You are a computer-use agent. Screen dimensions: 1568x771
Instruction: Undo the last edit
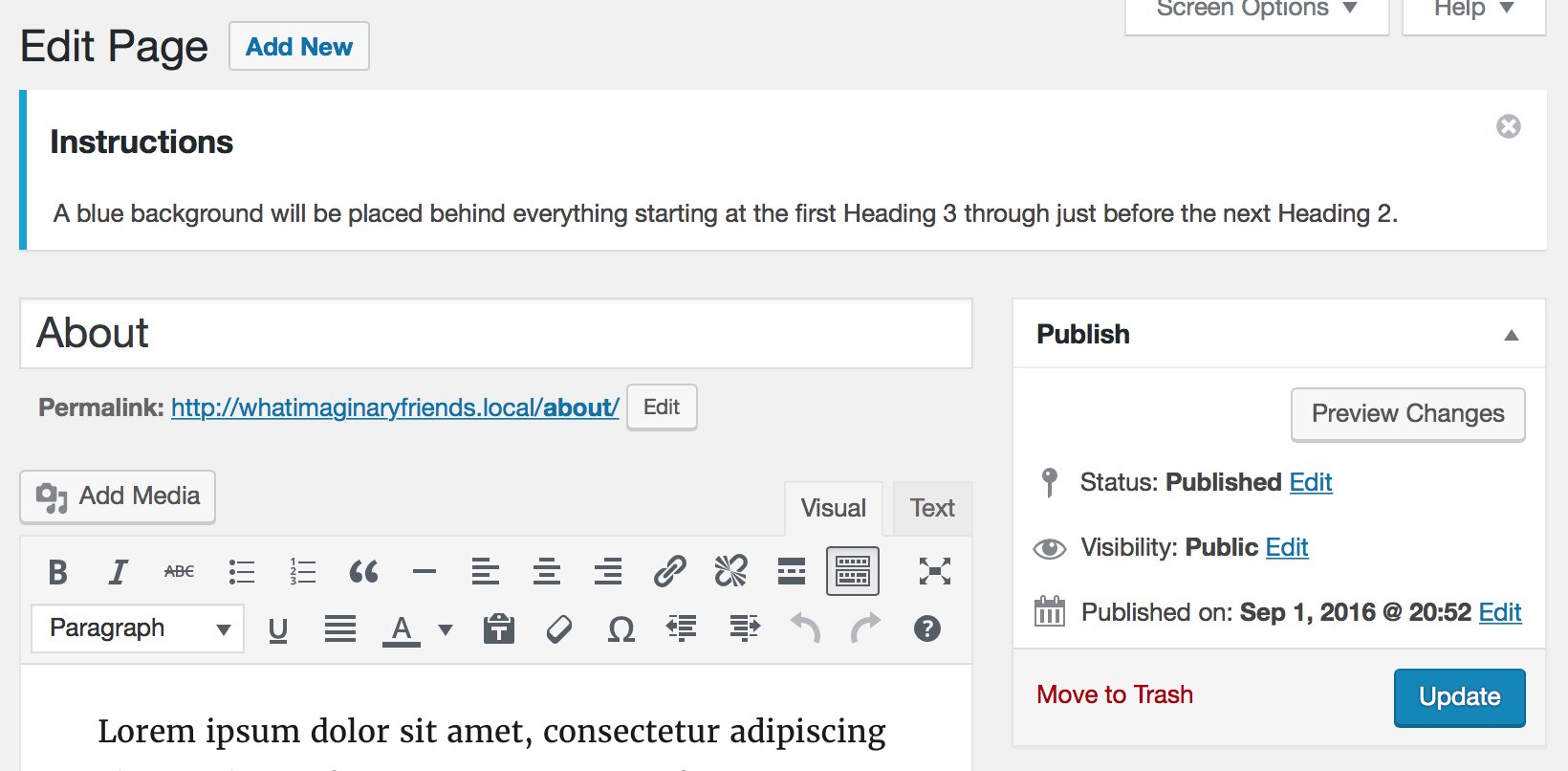(805, 628)
